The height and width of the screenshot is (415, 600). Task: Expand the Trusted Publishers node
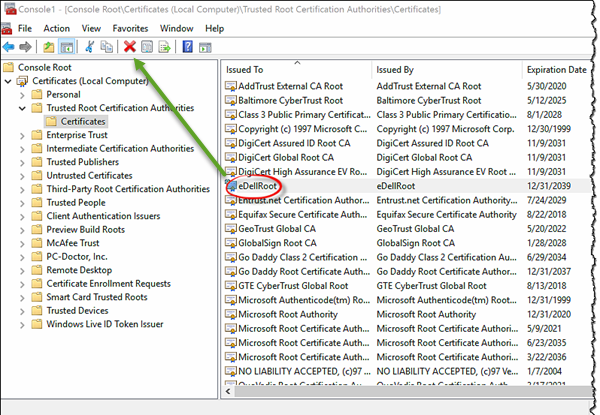[x=22, y=162]
